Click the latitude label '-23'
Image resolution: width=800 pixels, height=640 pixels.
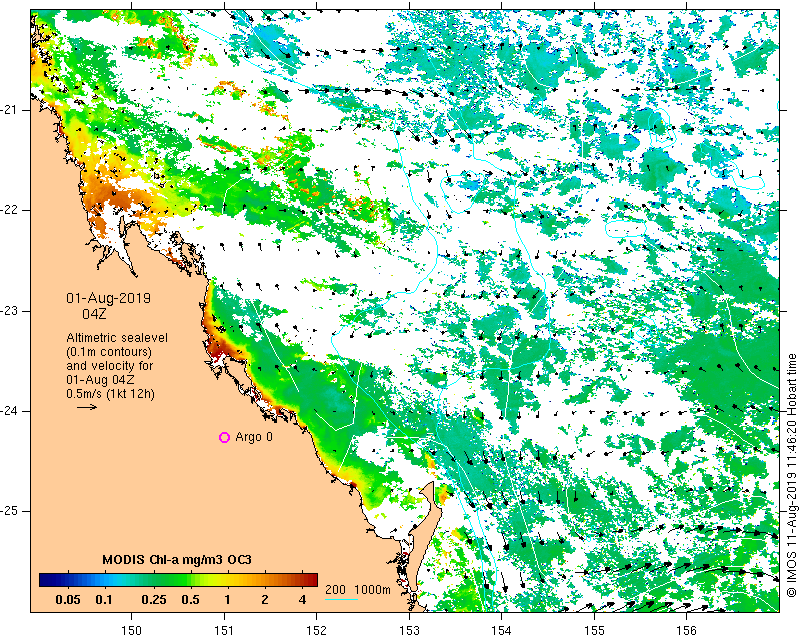click(9, 311)
